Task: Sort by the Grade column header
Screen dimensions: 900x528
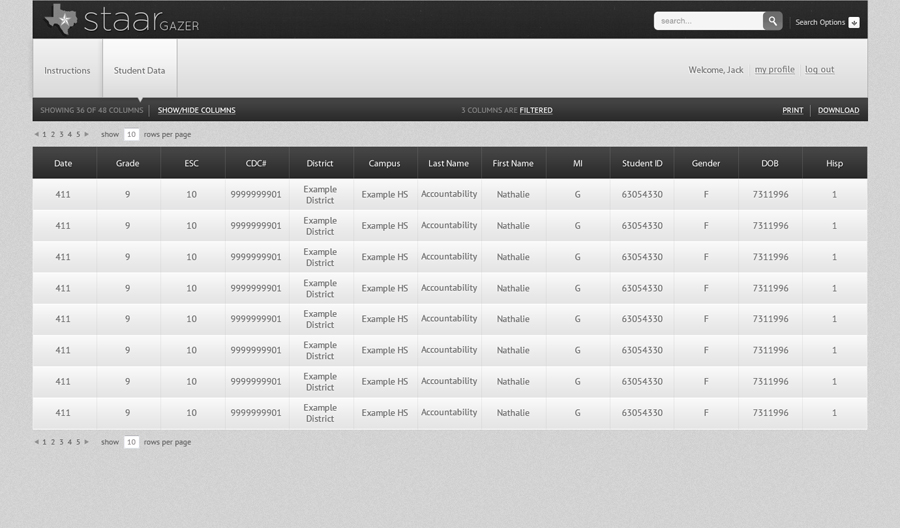Action: 127,163
